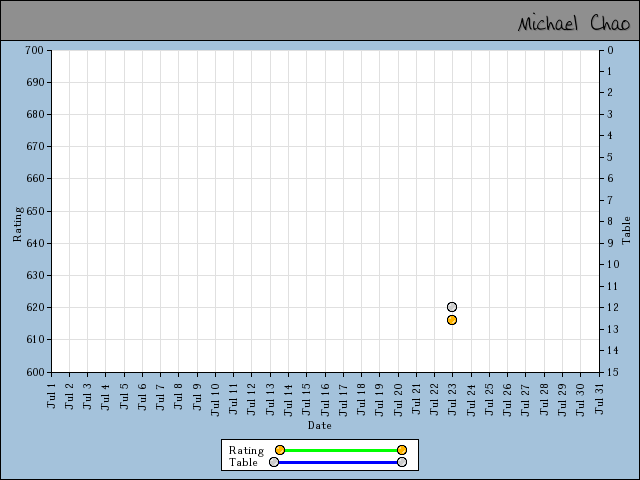640x480 pixels.
Task: Click the '8' table axis value
Action: pyautogui.click(x=610, y=222)
